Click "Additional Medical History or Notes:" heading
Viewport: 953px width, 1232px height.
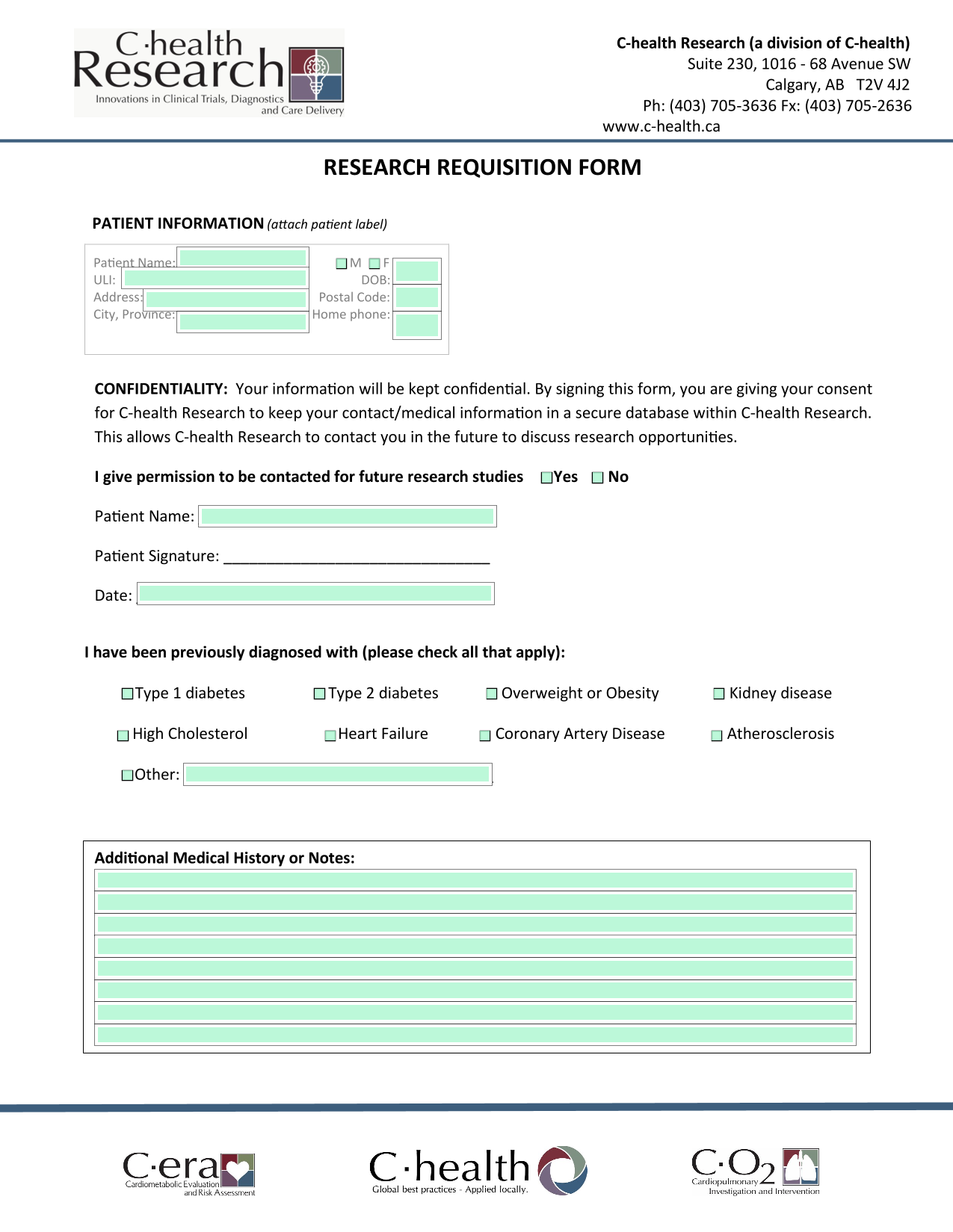pyautogui.click(x=224, y=858)
